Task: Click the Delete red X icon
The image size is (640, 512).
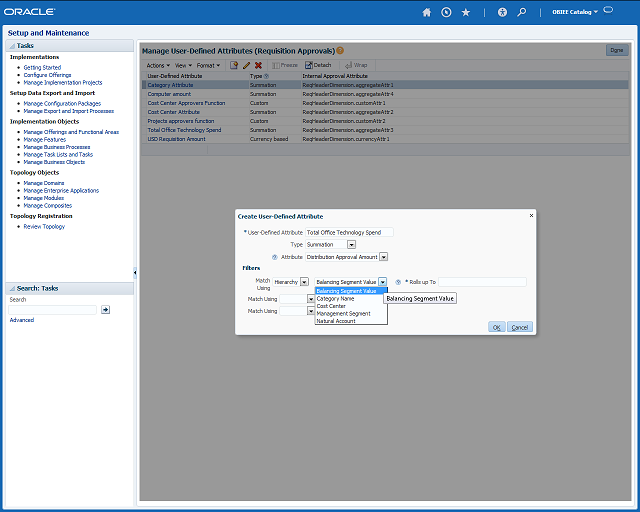Action: [x=258, y=65]
